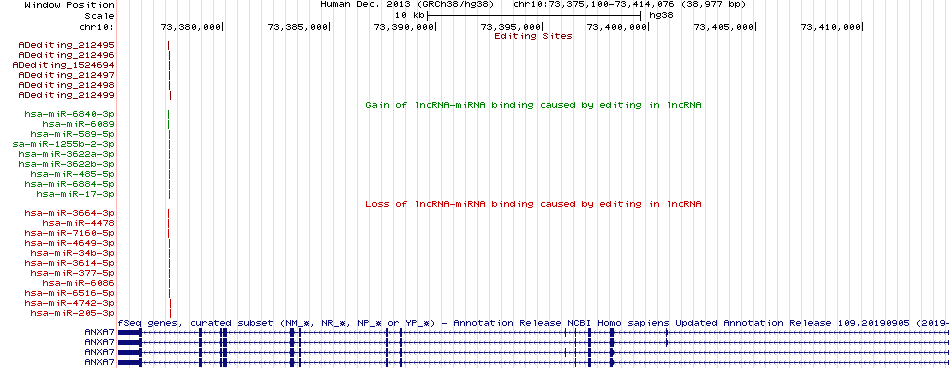Open the hsa-miR-17-3p label
The width and height of the screenshot is (950, 368).
[76, 194]
